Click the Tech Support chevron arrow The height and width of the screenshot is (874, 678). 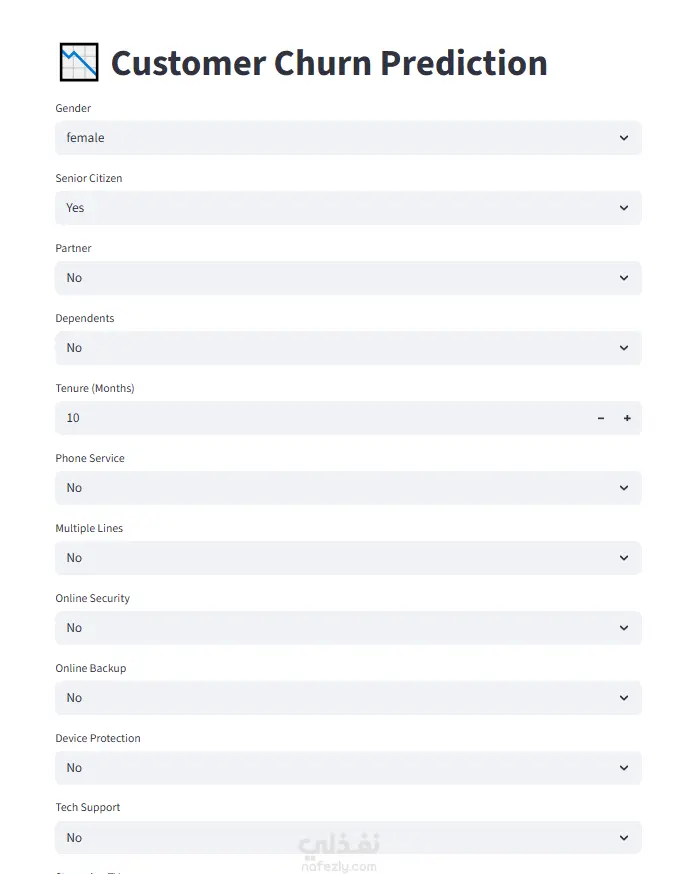point(624,838)
